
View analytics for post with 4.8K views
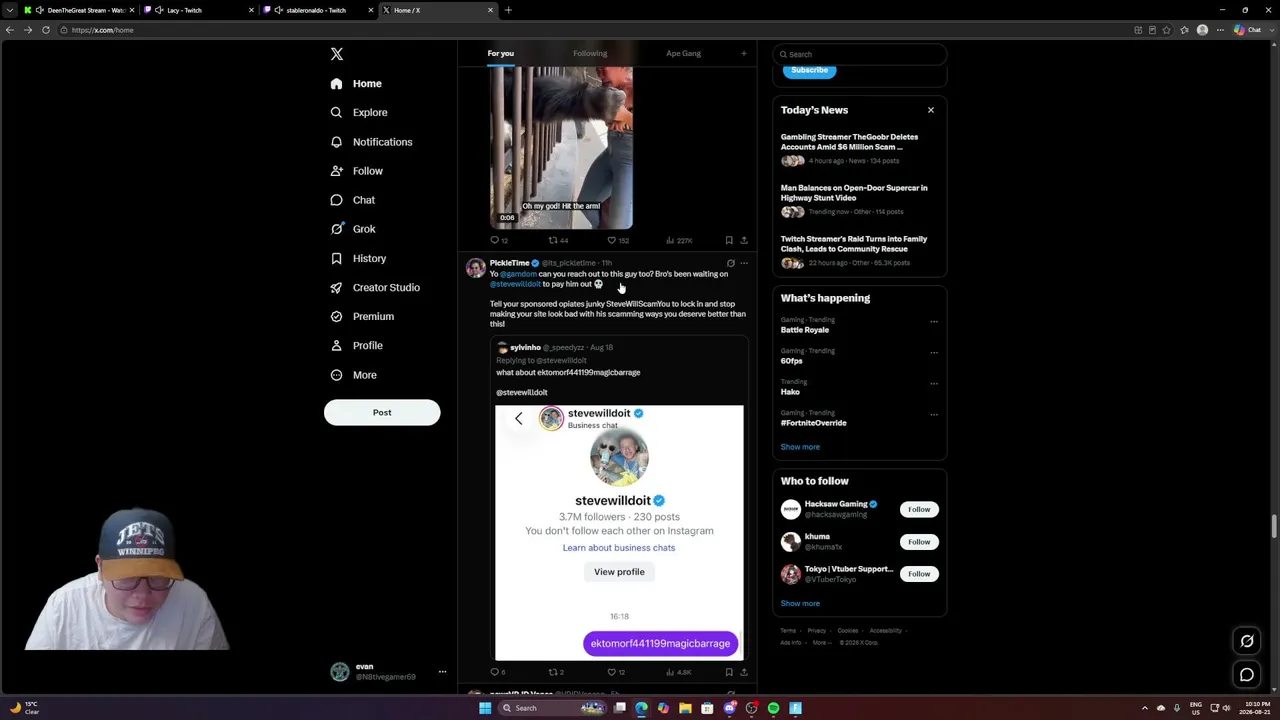coord(679,672)
